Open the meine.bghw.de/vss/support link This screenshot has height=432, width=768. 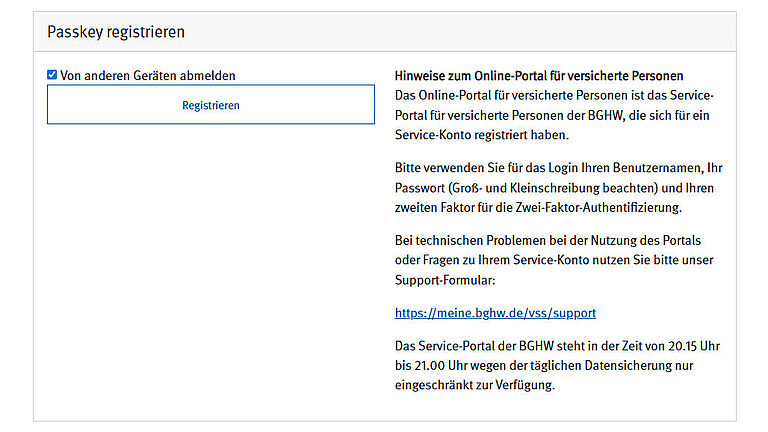(495, 313)
